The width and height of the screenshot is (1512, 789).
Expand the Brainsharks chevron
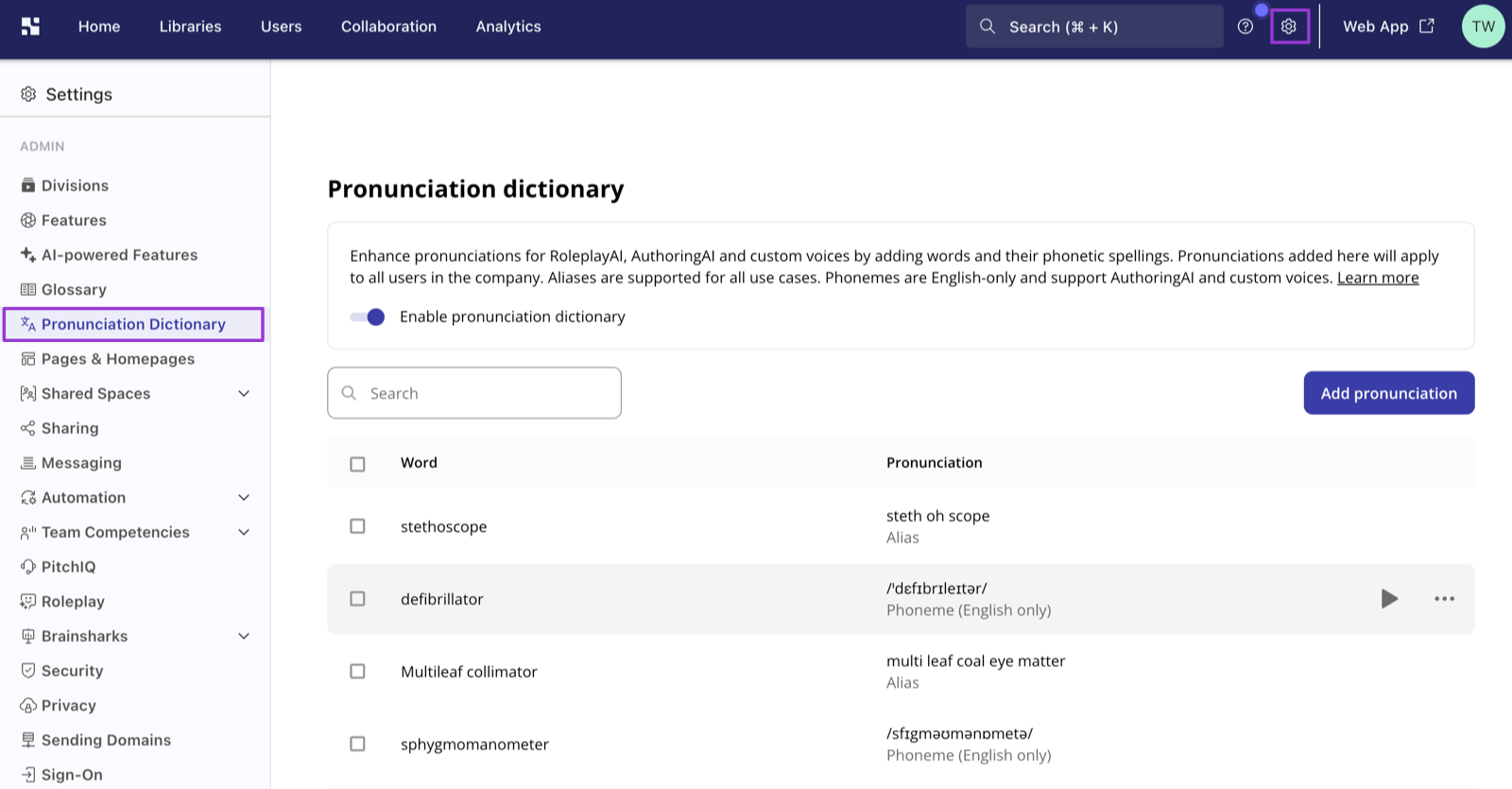coord(244,636)
